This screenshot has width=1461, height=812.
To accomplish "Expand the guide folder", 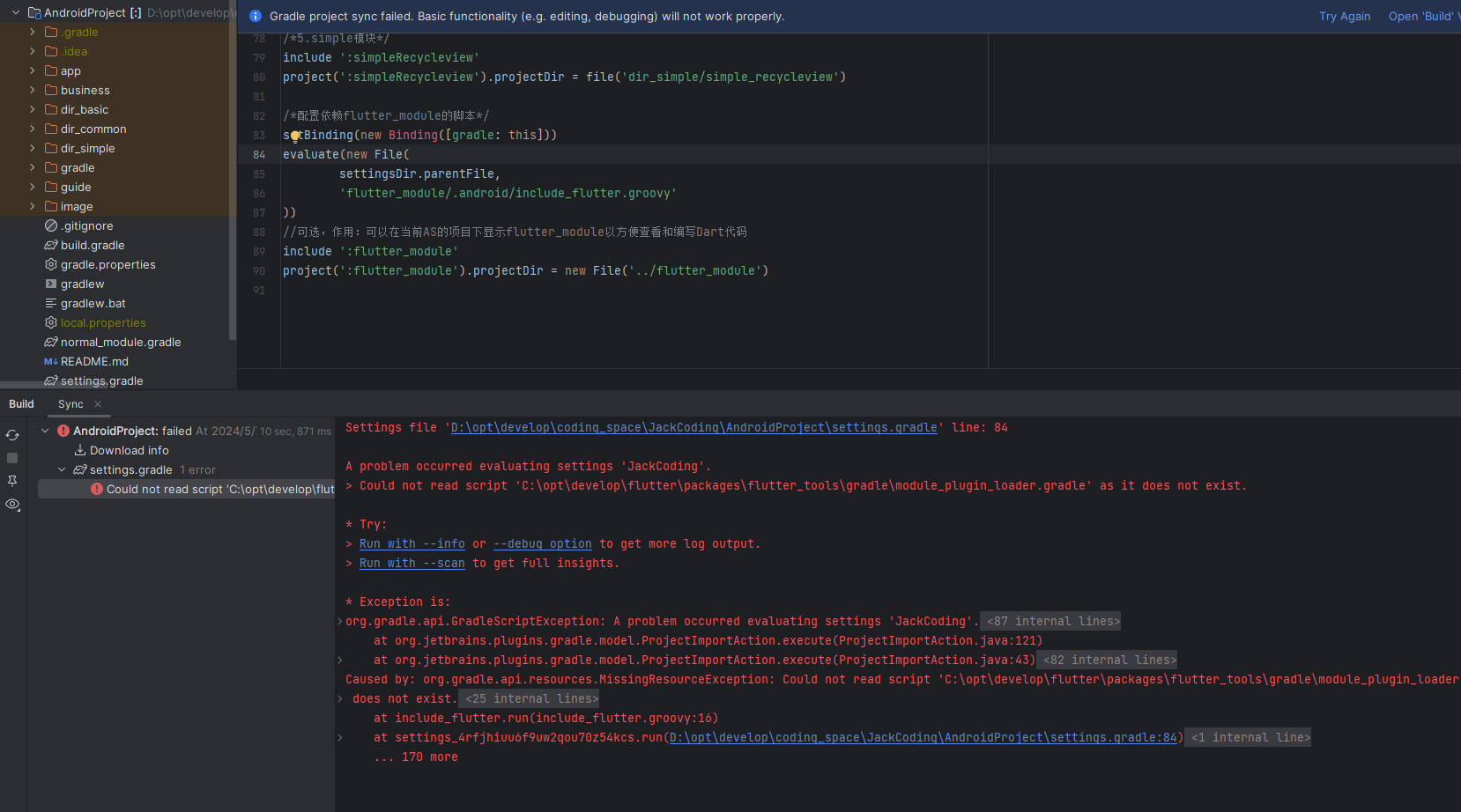I will [x=33, y=187].
